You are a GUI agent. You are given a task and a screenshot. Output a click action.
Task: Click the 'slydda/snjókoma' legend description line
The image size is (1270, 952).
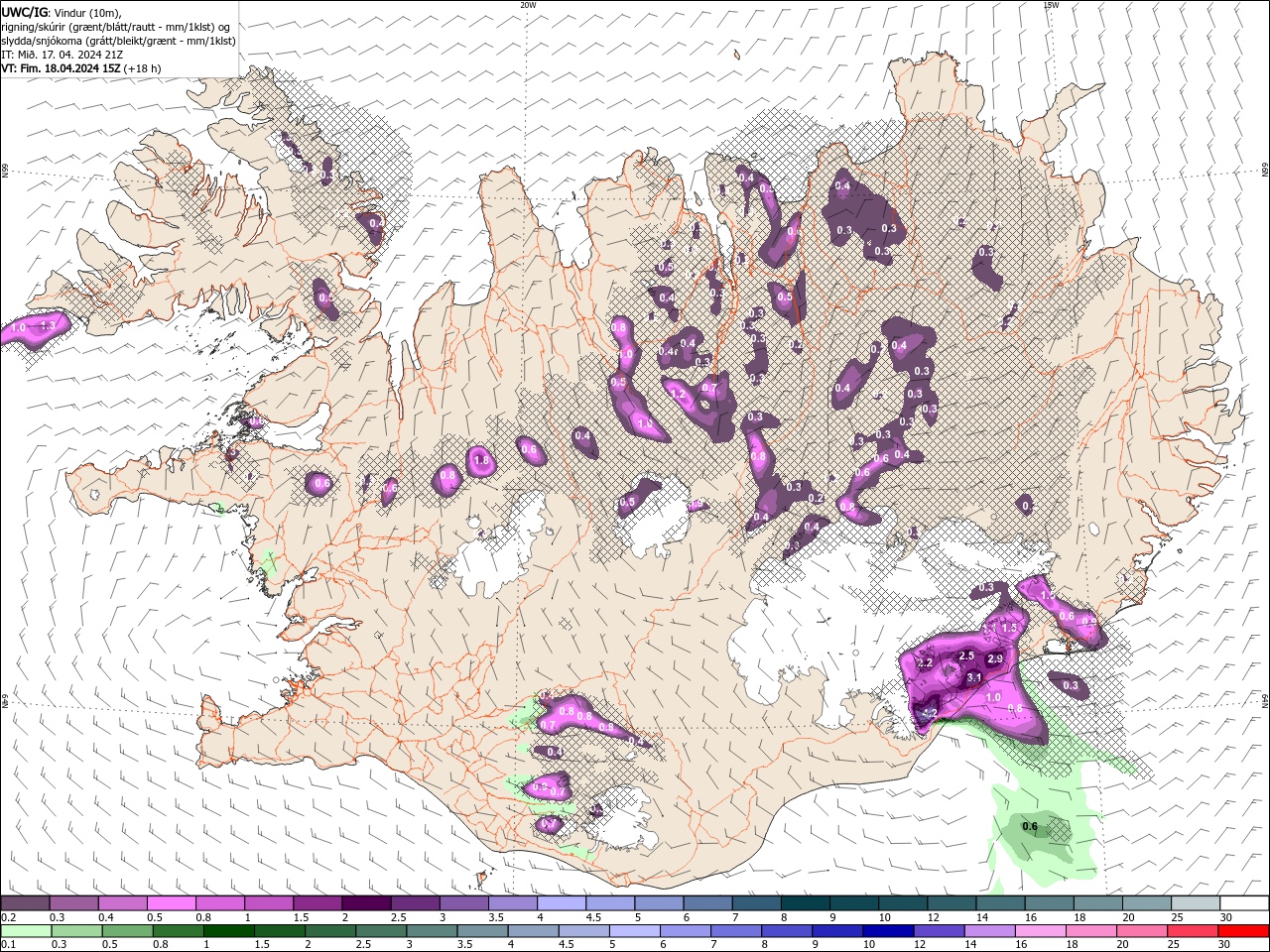[x=119, y=41]
